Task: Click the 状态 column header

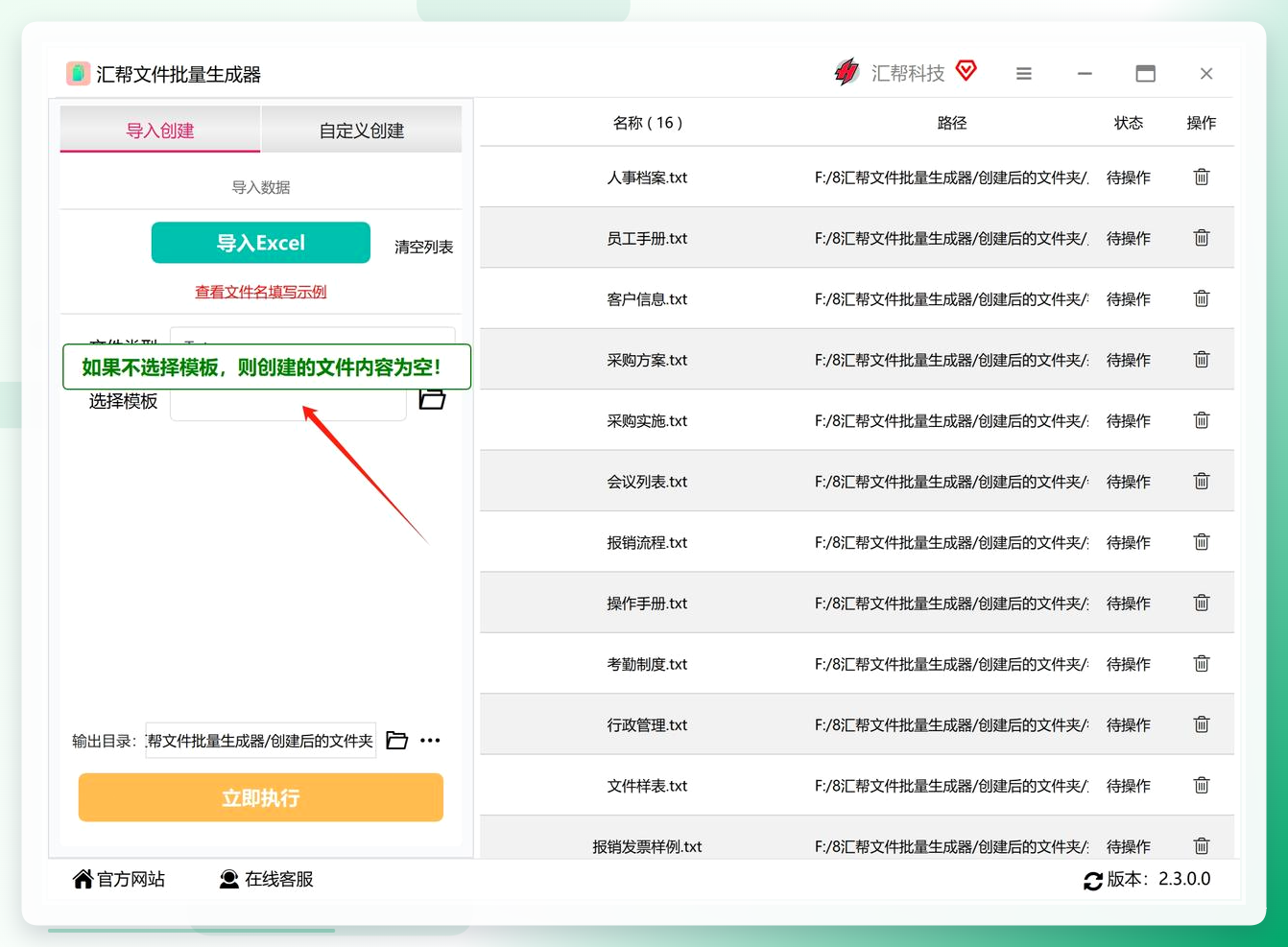Action: point(1129,123)
